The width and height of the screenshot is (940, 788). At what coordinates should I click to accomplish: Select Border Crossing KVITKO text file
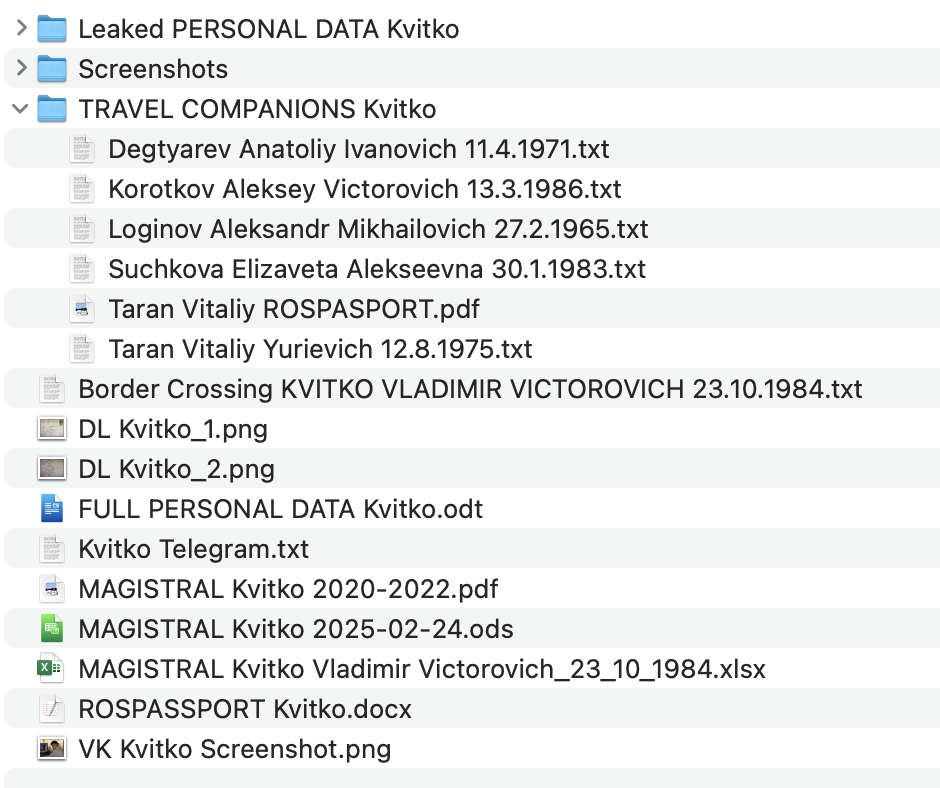coord(470,389)
